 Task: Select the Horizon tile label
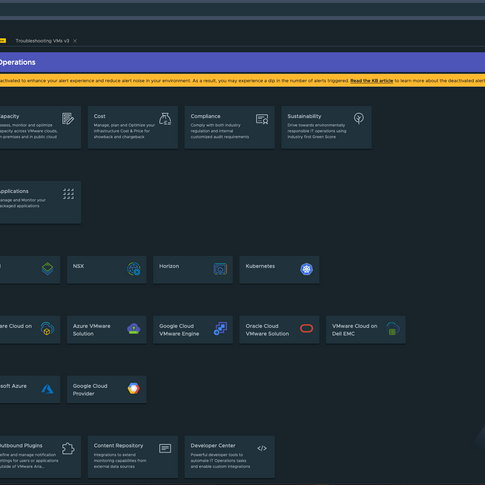click(x=169, y=266)
